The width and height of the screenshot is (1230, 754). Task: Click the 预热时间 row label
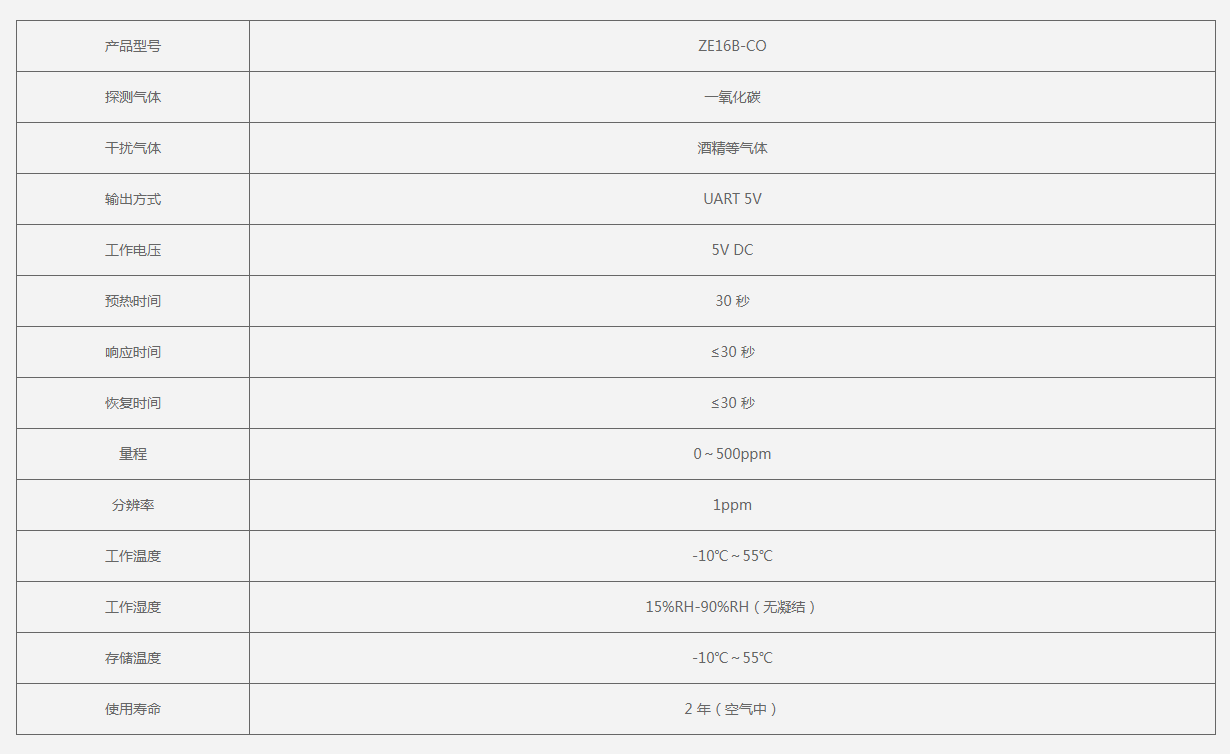(133, 302)
